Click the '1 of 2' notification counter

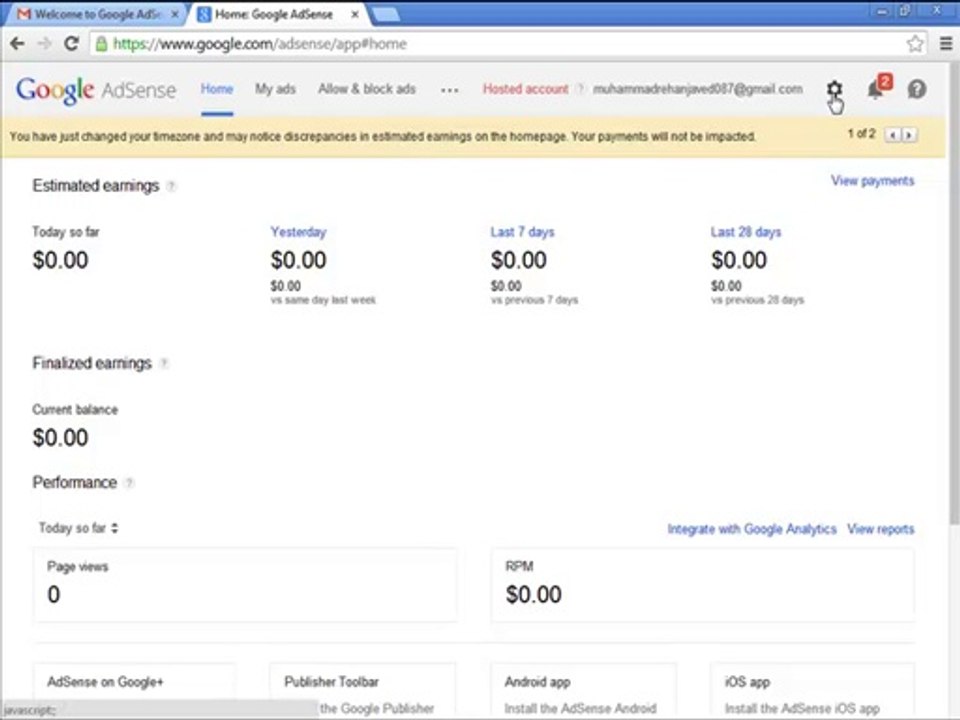(861, 134)
